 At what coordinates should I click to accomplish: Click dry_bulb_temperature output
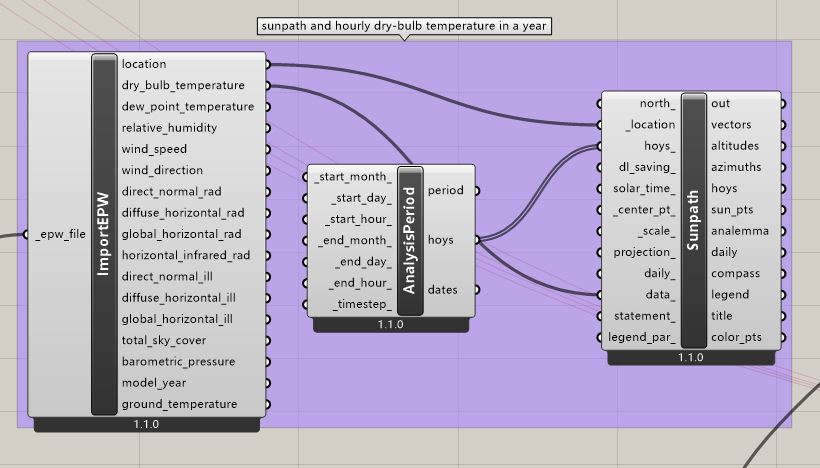[x=183, y=85]
